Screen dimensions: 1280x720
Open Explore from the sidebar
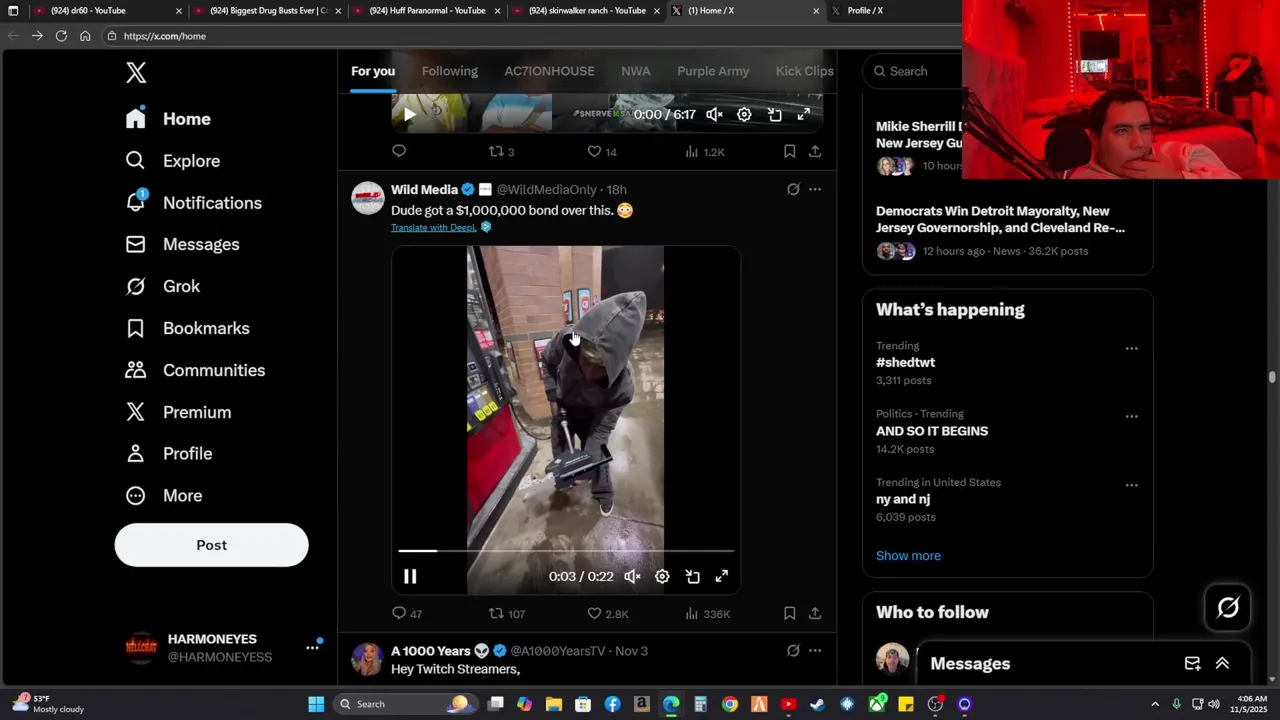click(x=172, y=160)
